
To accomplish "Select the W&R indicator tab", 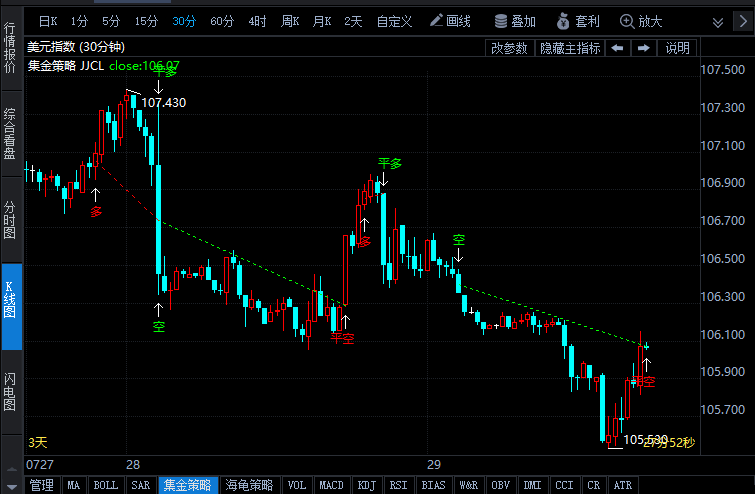I will coord(469,485).
